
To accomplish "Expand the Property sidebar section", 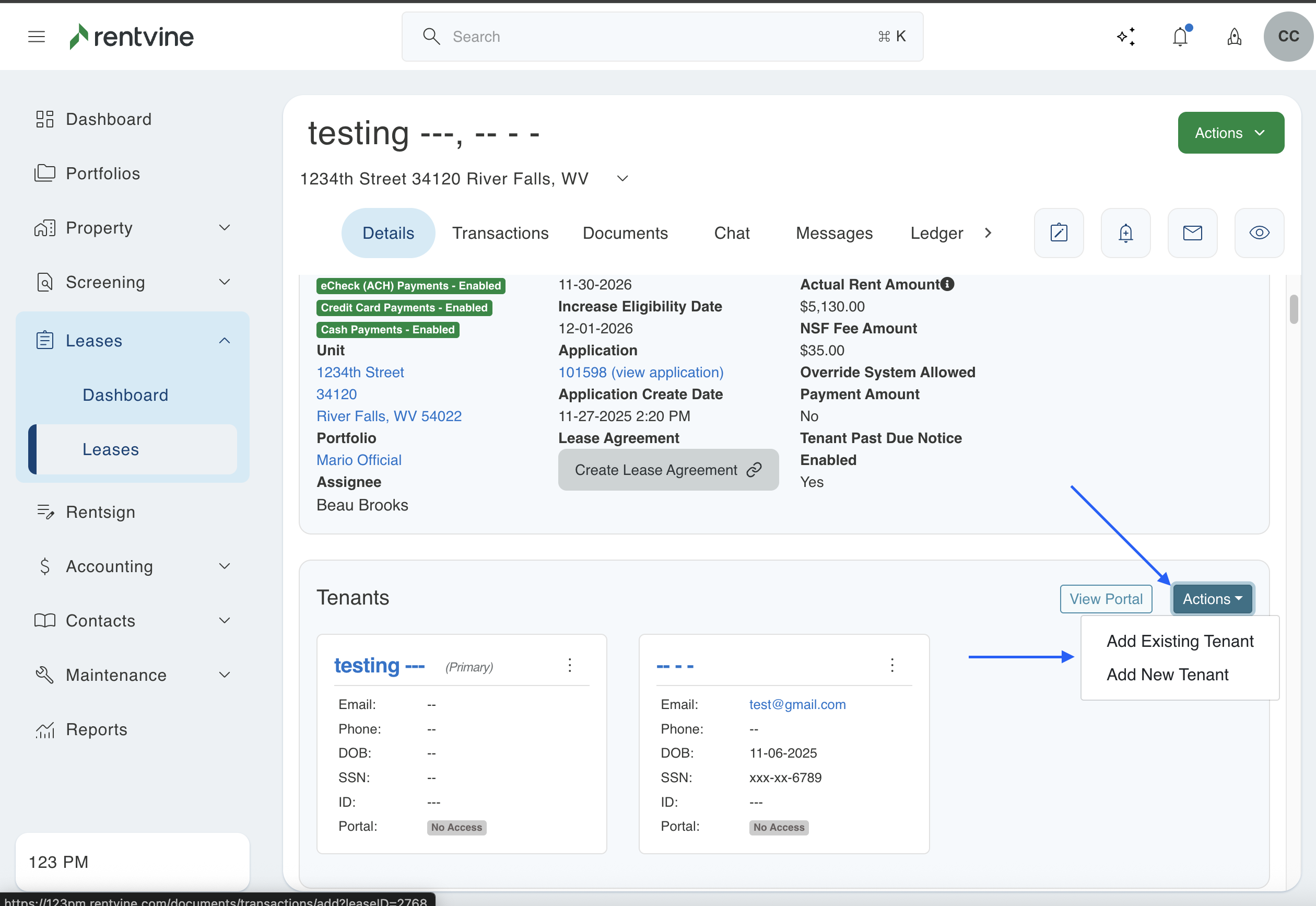I will pos(225,228).
